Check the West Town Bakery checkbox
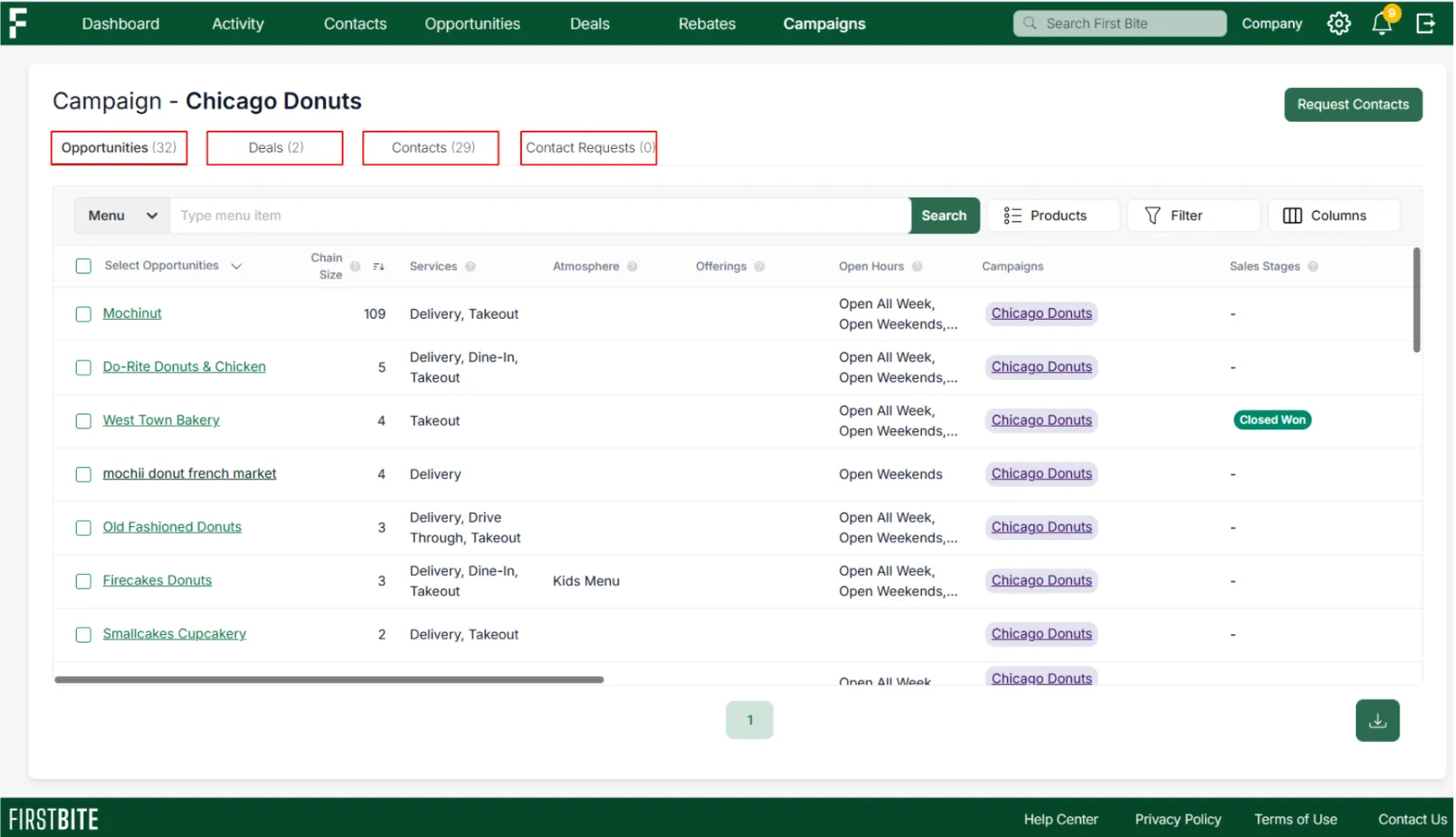The width and height of the screenshot is (1456, 837). tap(84, 422)
